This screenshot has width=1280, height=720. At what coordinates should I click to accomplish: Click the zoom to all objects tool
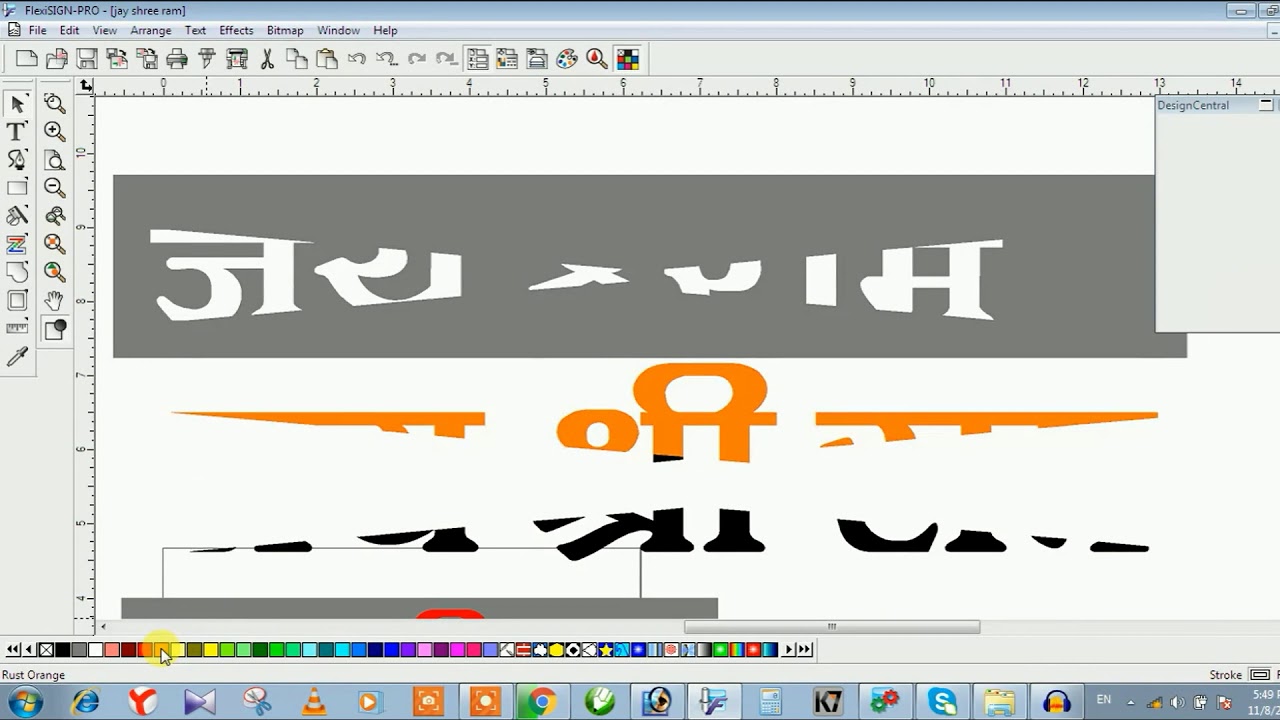[x=55, y=216]
